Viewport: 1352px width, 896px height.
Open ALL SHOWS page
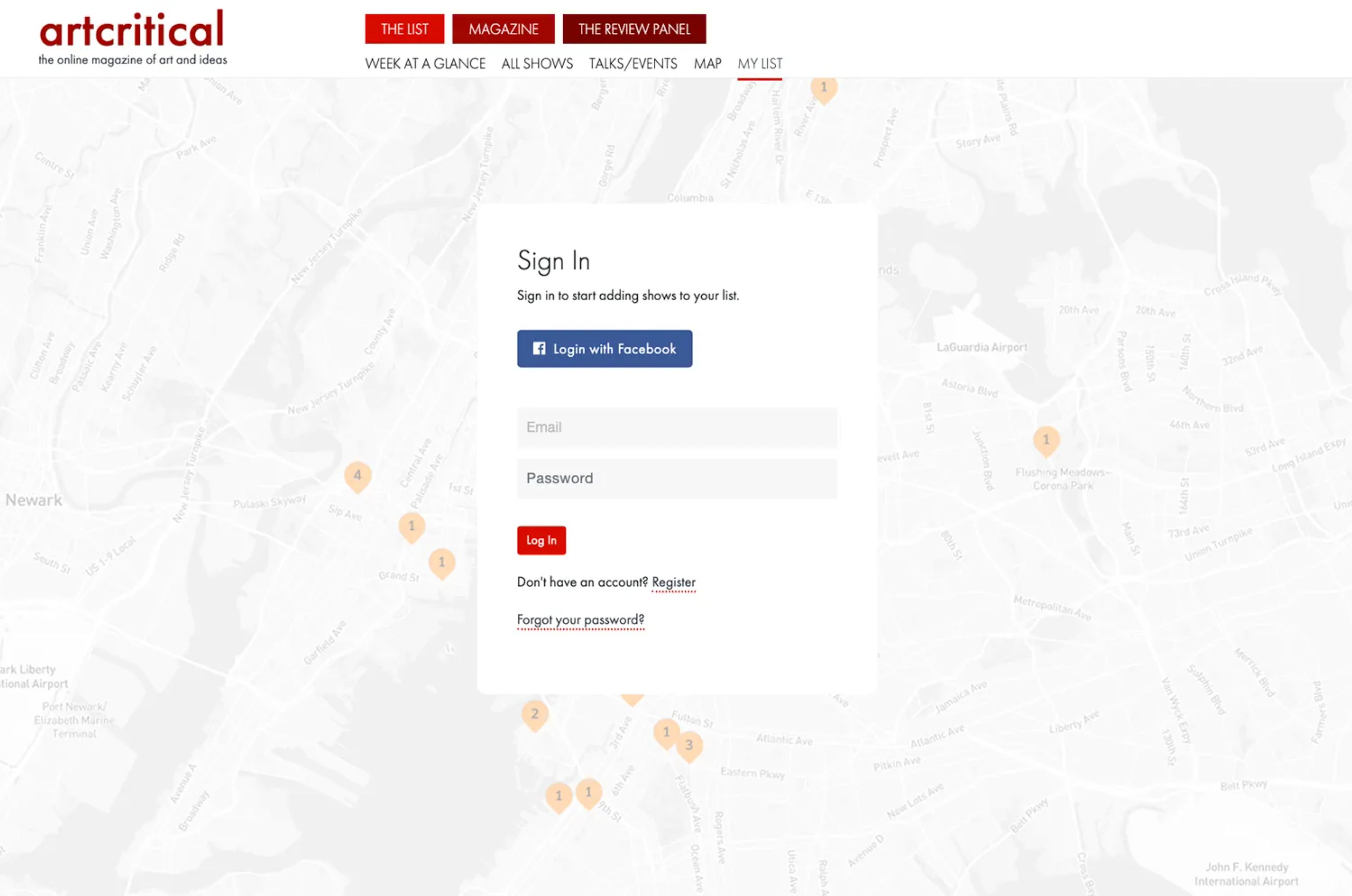[x=537, y=63]
